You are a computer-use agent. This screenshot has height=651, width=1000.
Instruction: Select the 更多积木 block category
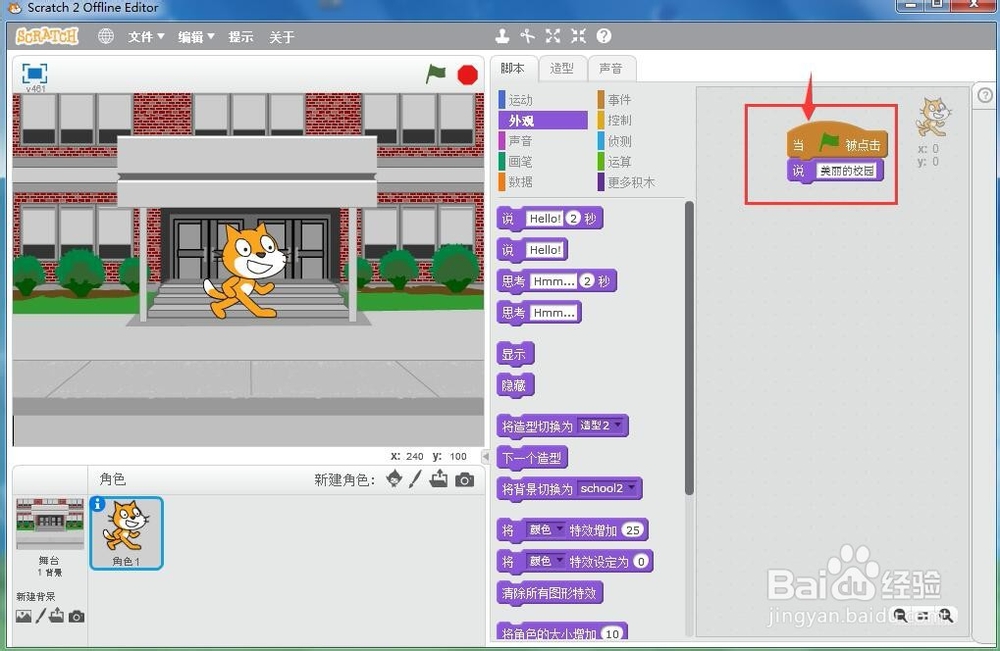coord(641,182)
